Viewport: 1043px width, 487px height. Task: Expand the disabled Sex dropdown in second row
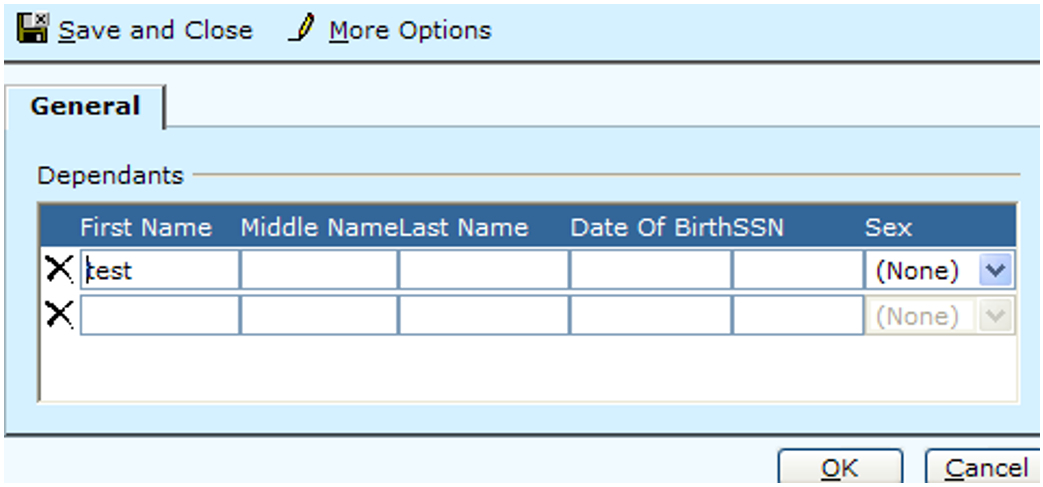pos(996,316)
